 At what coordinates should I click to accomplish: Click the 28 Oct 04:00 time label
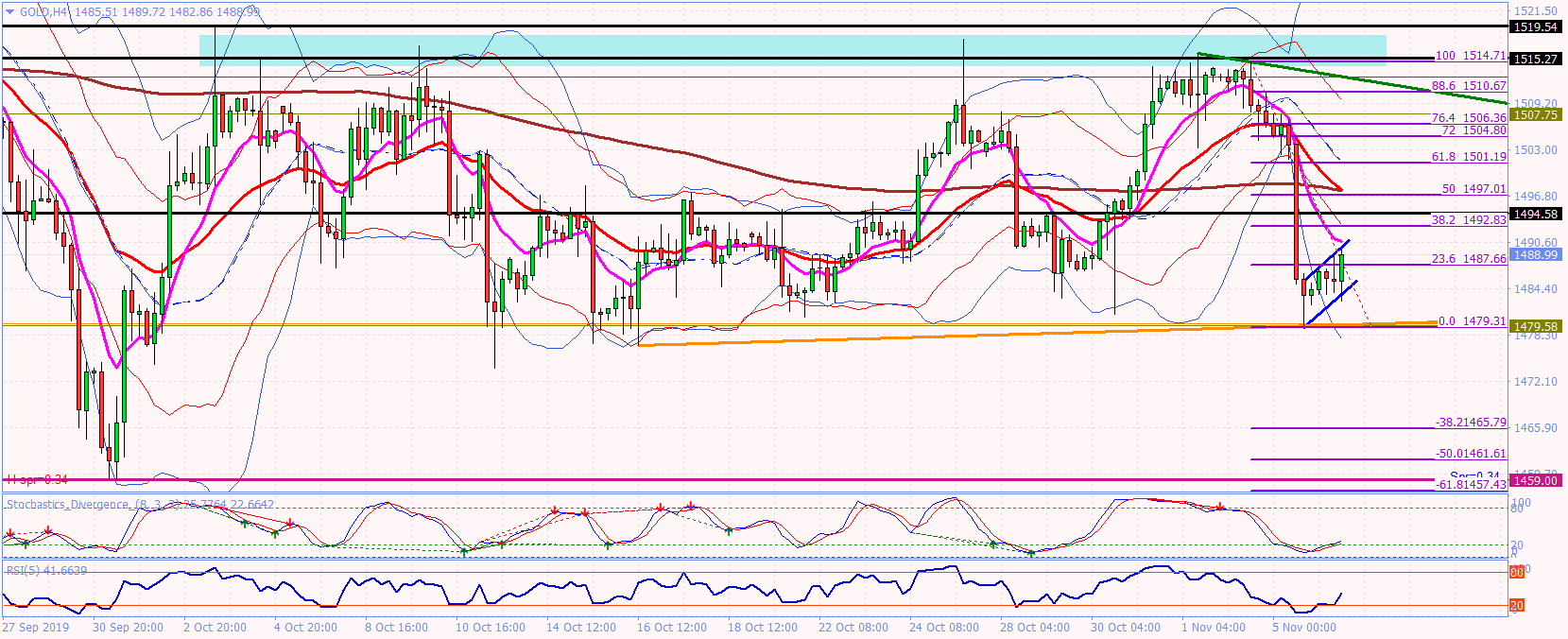click(1035, 628)
